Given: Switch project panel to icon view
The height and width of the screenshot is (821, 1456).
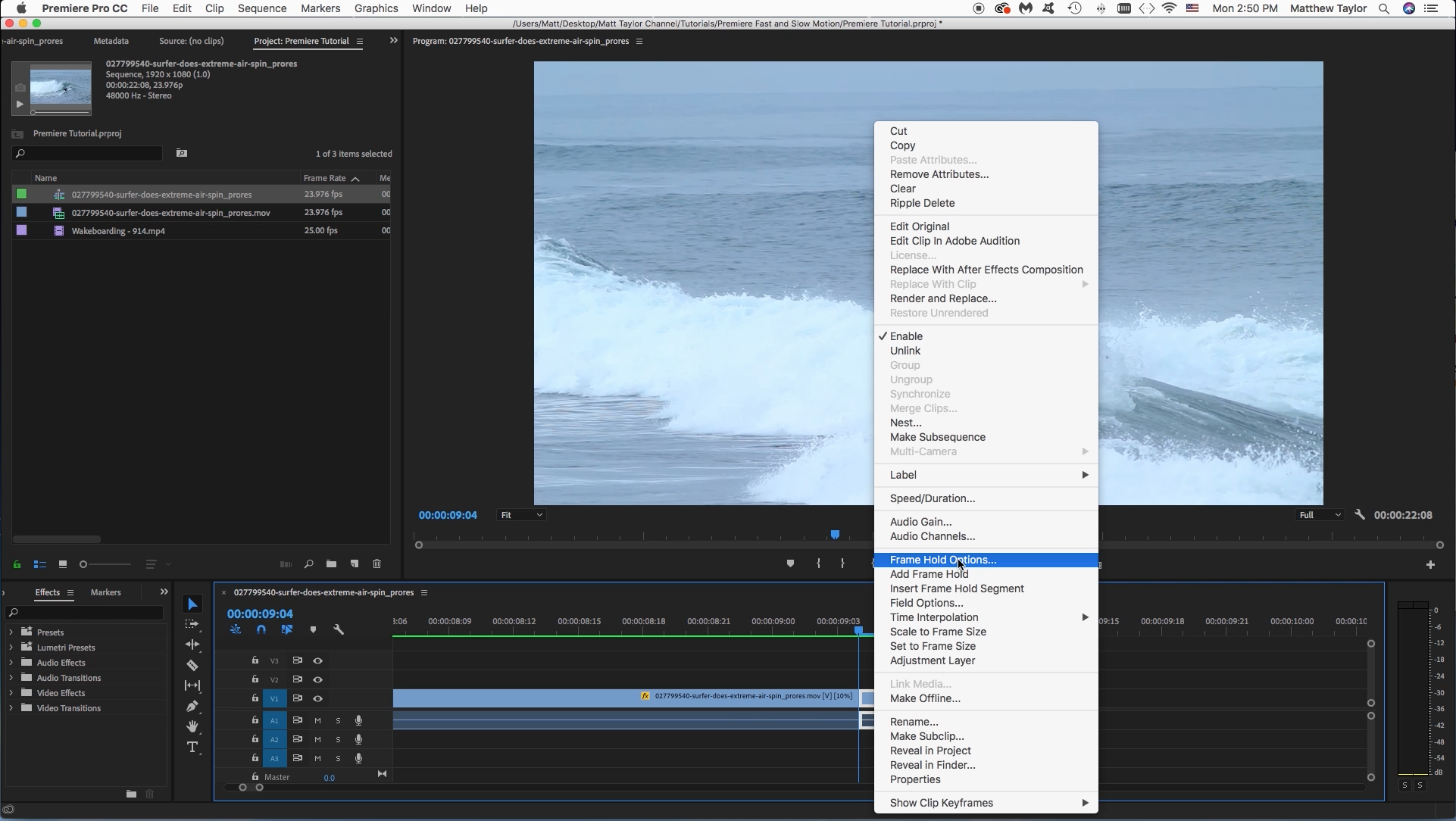Looking at the screenshot, I should pyautogui.click(x=63, y=564).
